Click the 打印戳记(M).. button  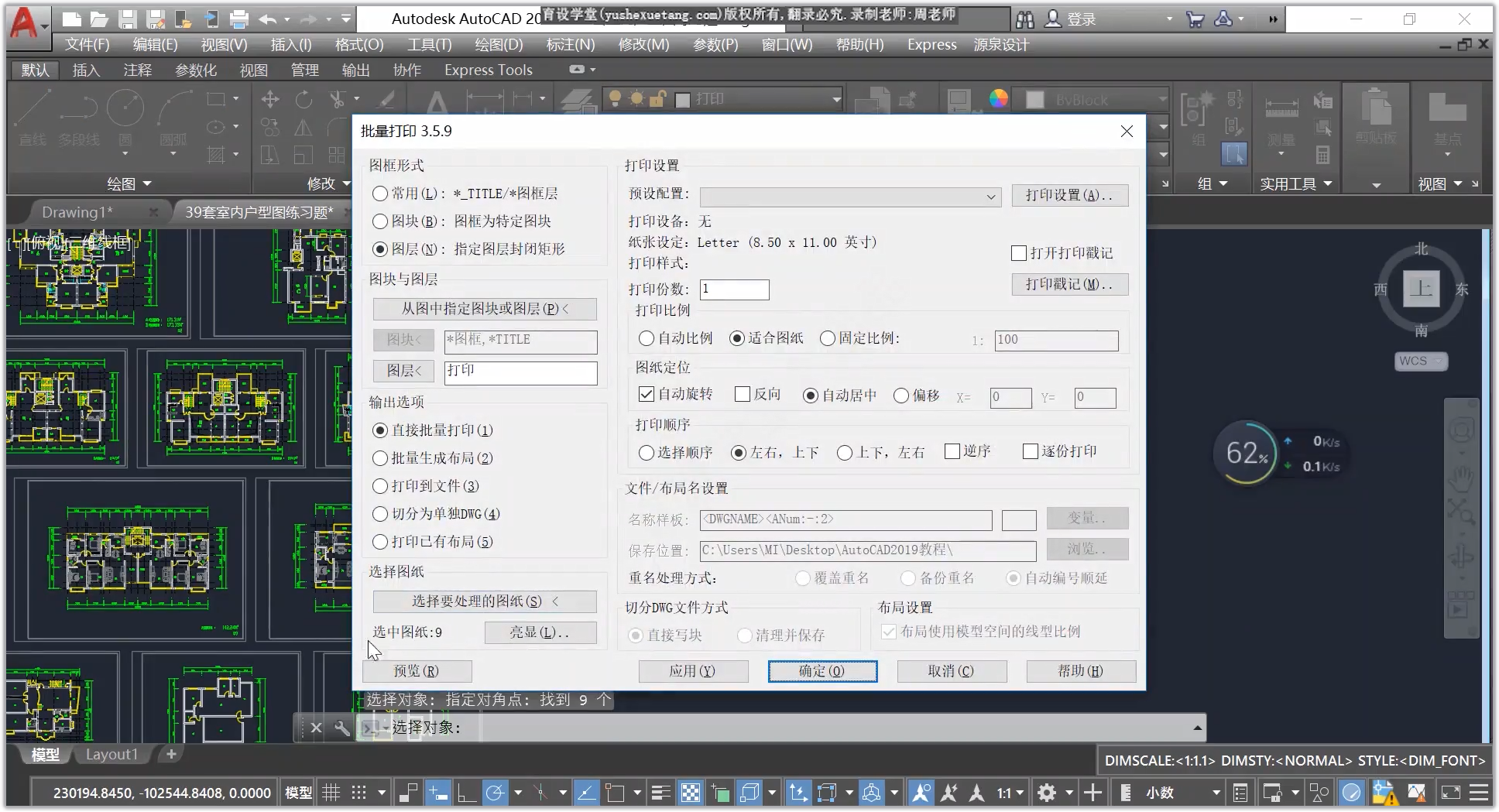(x=1069, y=284)
